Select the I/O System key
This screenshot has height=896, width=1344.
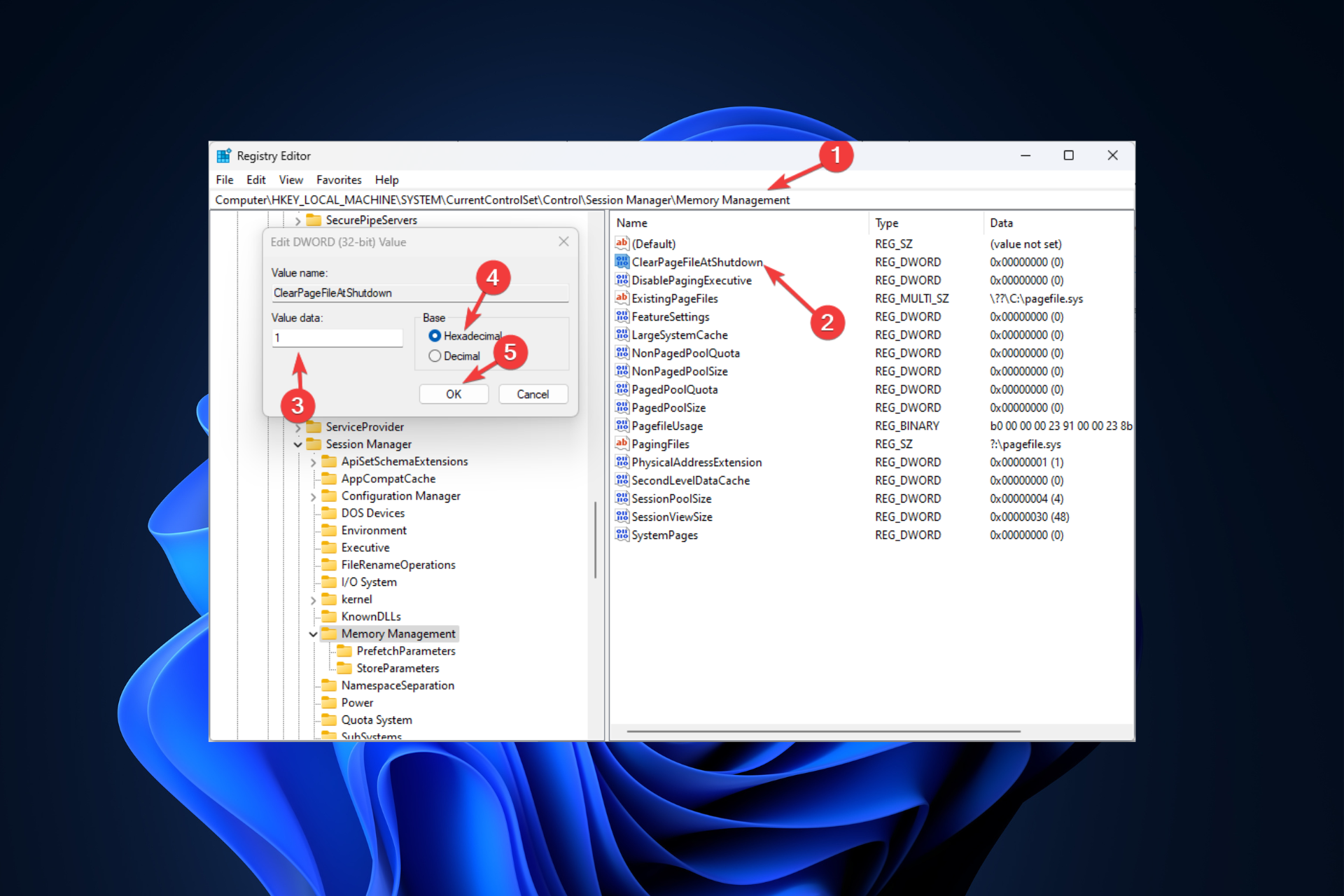click(369, 582)
